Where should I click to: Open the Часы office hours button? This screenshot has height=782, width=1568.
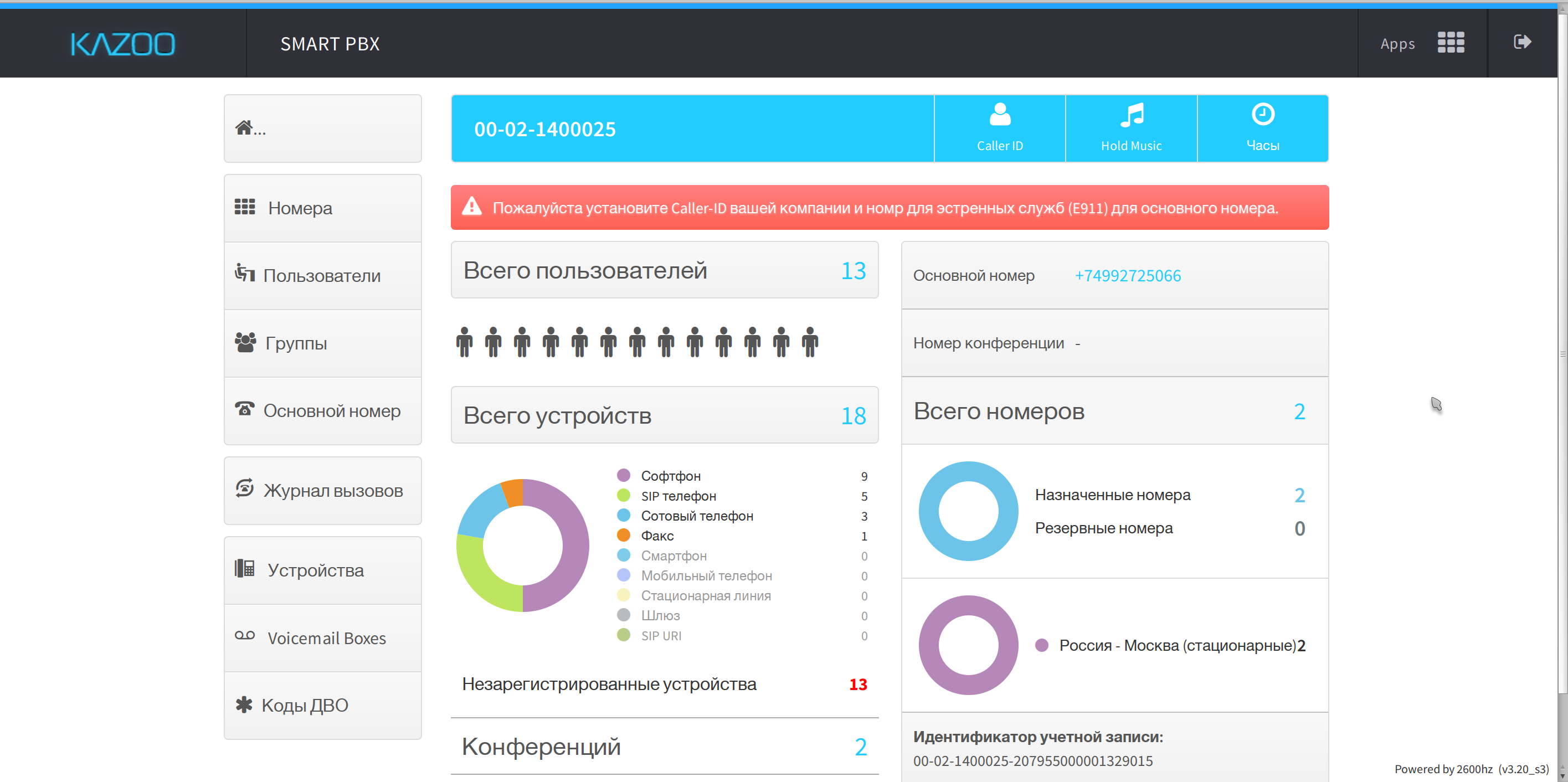click(1262, 128)
